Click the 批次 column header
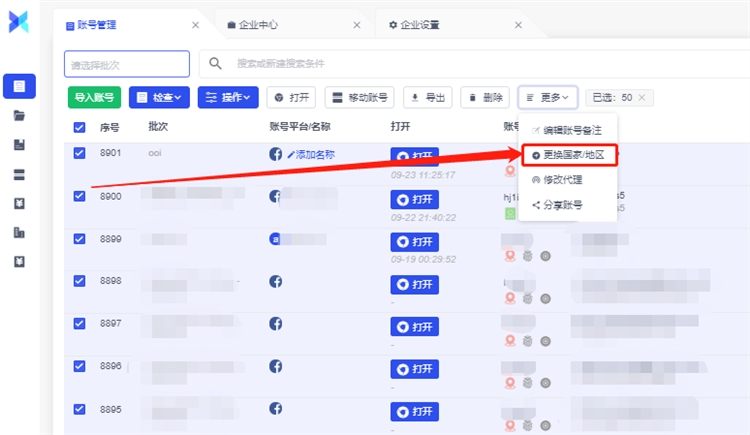The image size is (750, 435). [x=158, y=126]
